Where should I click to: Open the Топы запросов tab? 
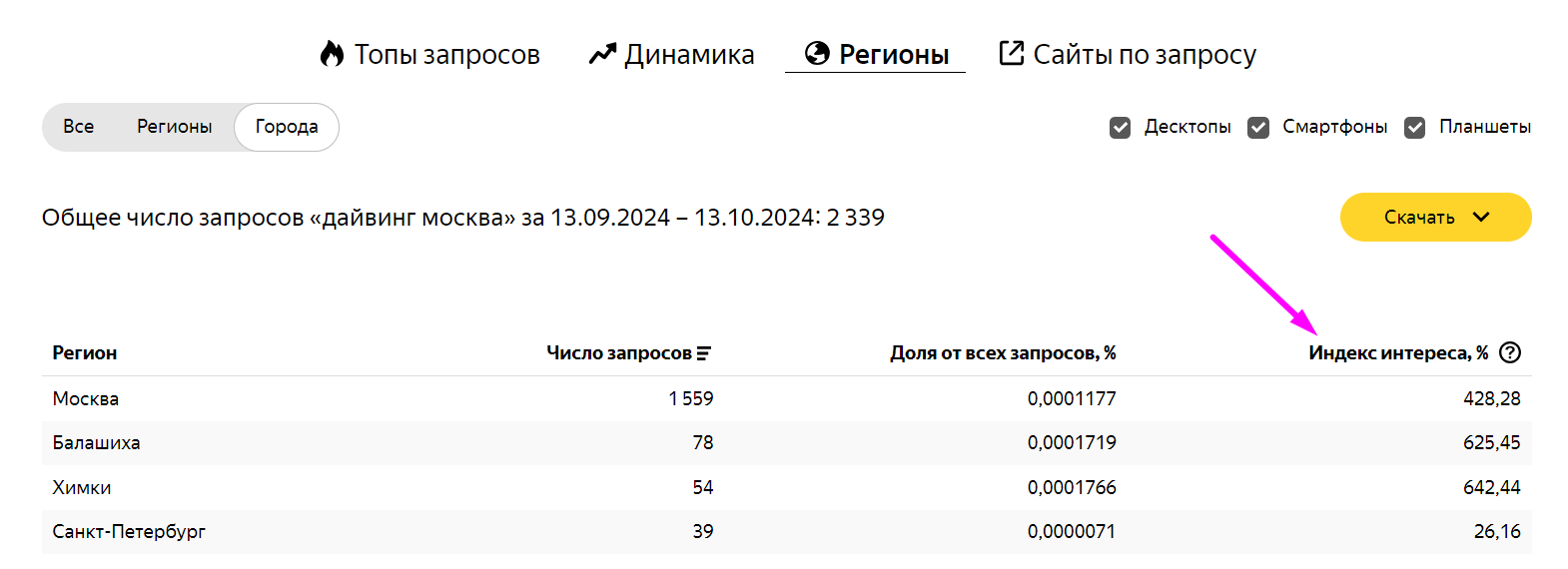coord(446,55)
